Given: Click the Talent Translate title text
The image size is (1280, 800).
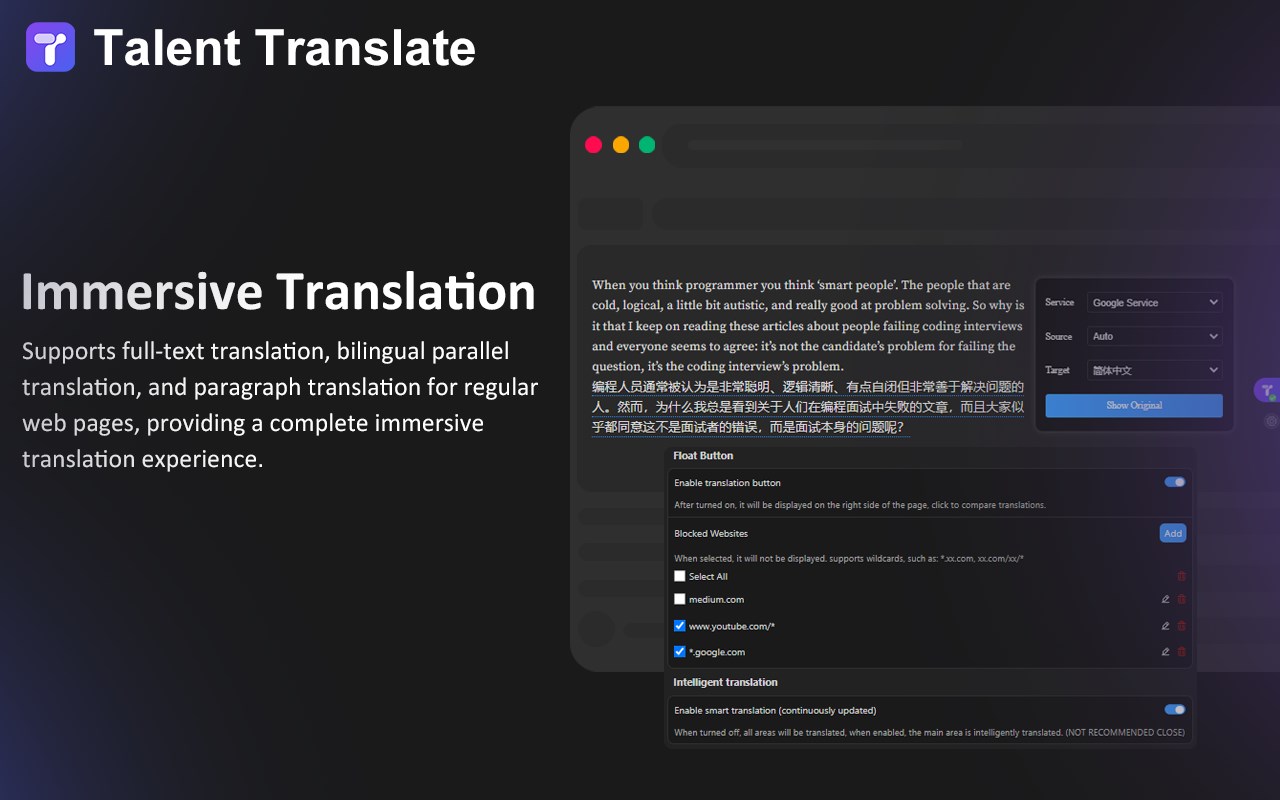Looking at the screenshot, I should coord(285,48).
